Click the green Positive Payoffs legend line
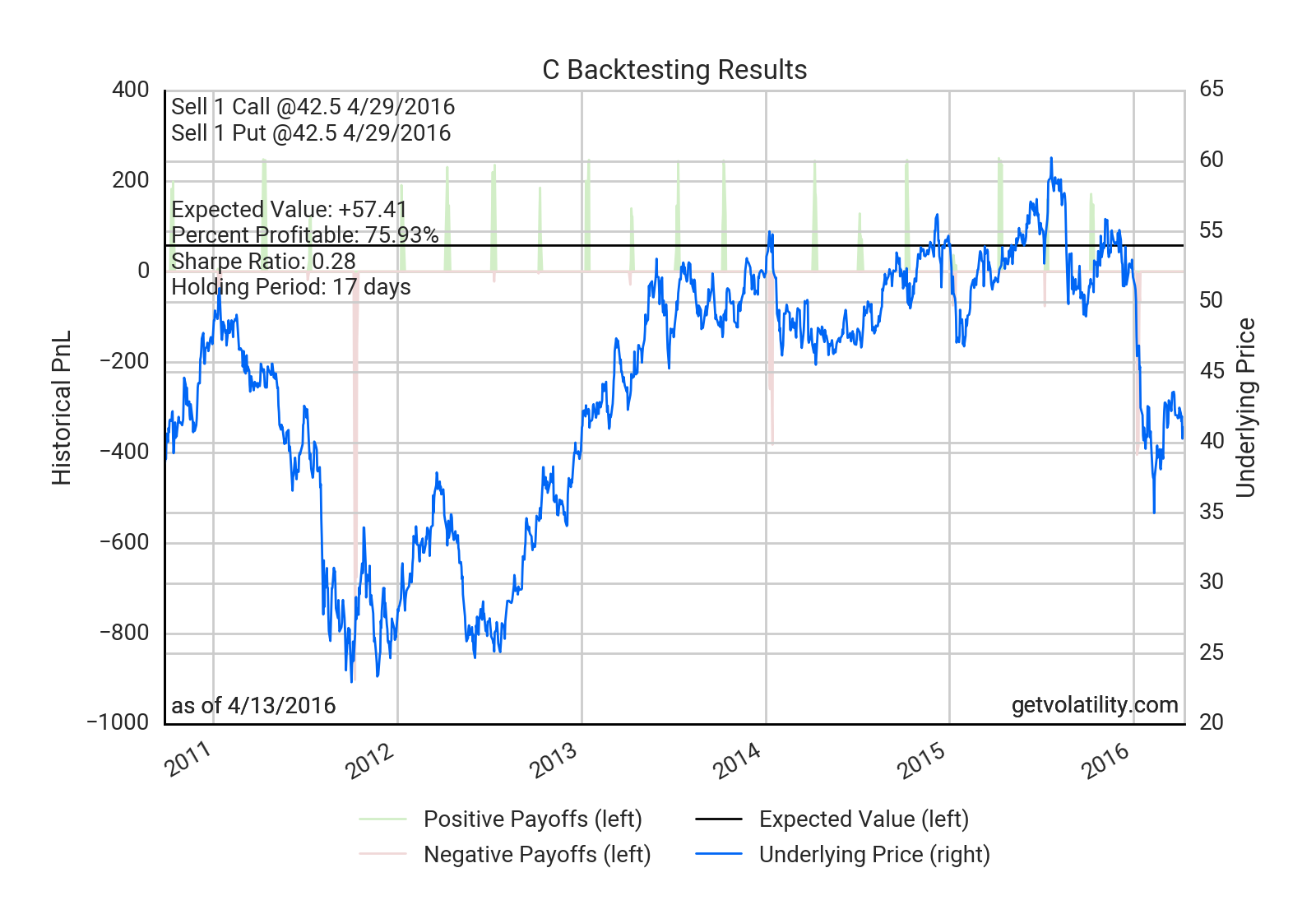This screenshot has height=905, width=1316. tap(383, 819)
